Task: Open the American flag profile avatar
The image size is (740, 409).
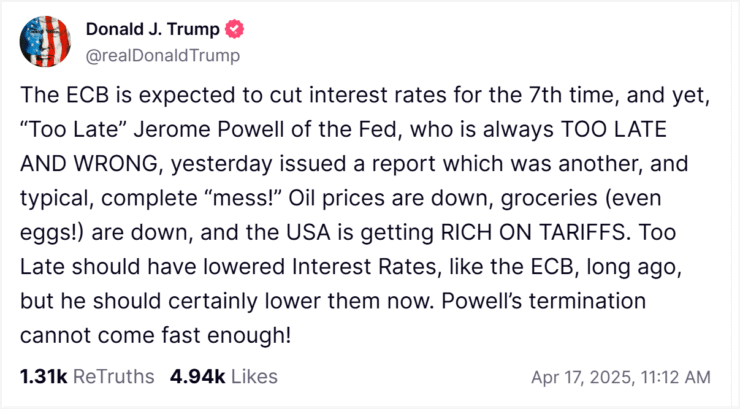Action: coord(45,42)
